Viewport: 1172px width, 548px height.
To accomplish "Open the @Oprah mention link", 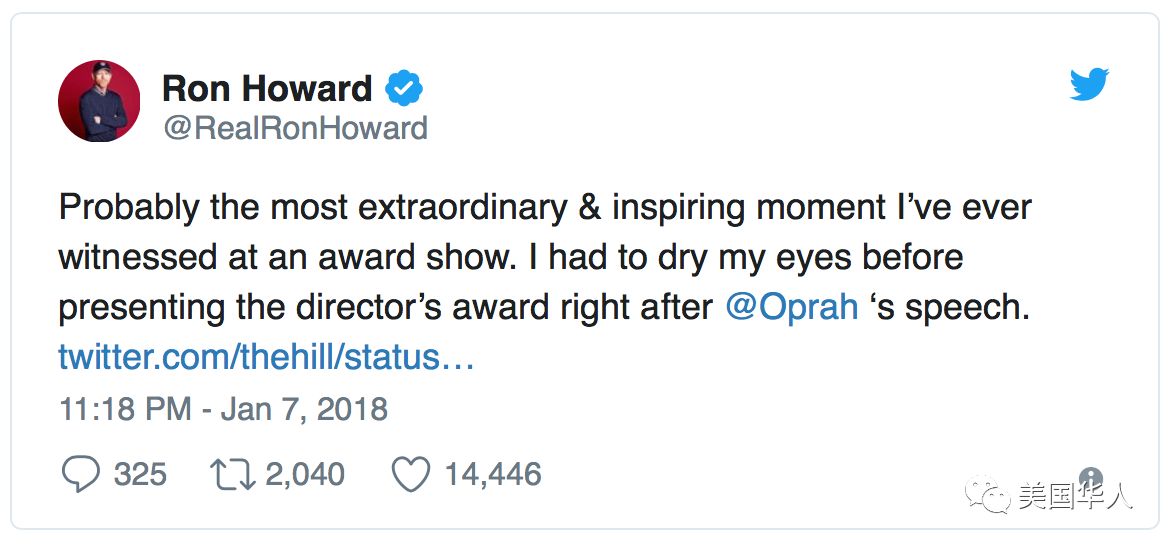I will point(791,306).
